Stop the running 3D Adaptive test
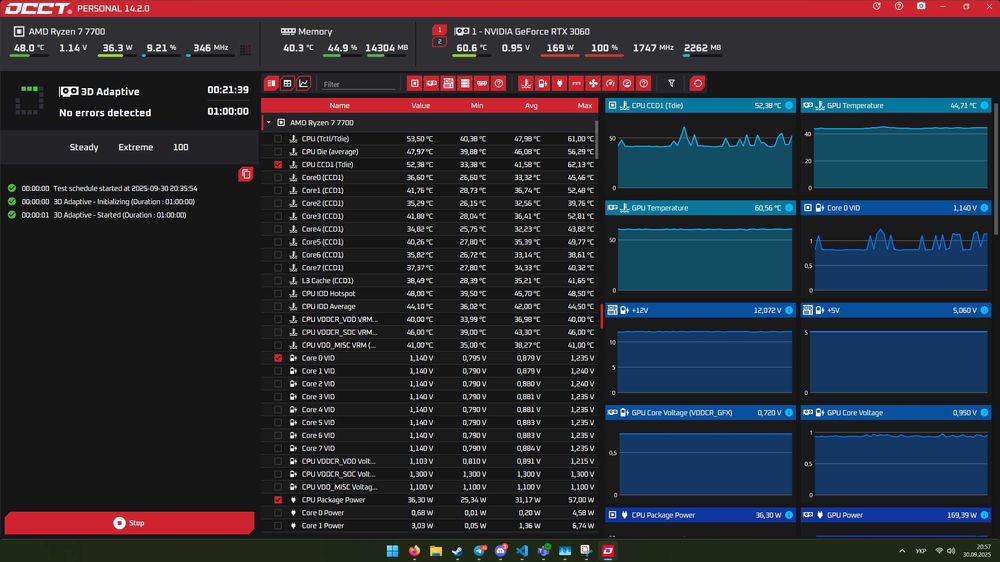The width and height of the screenshot is (1000, 562). [129, 522]
